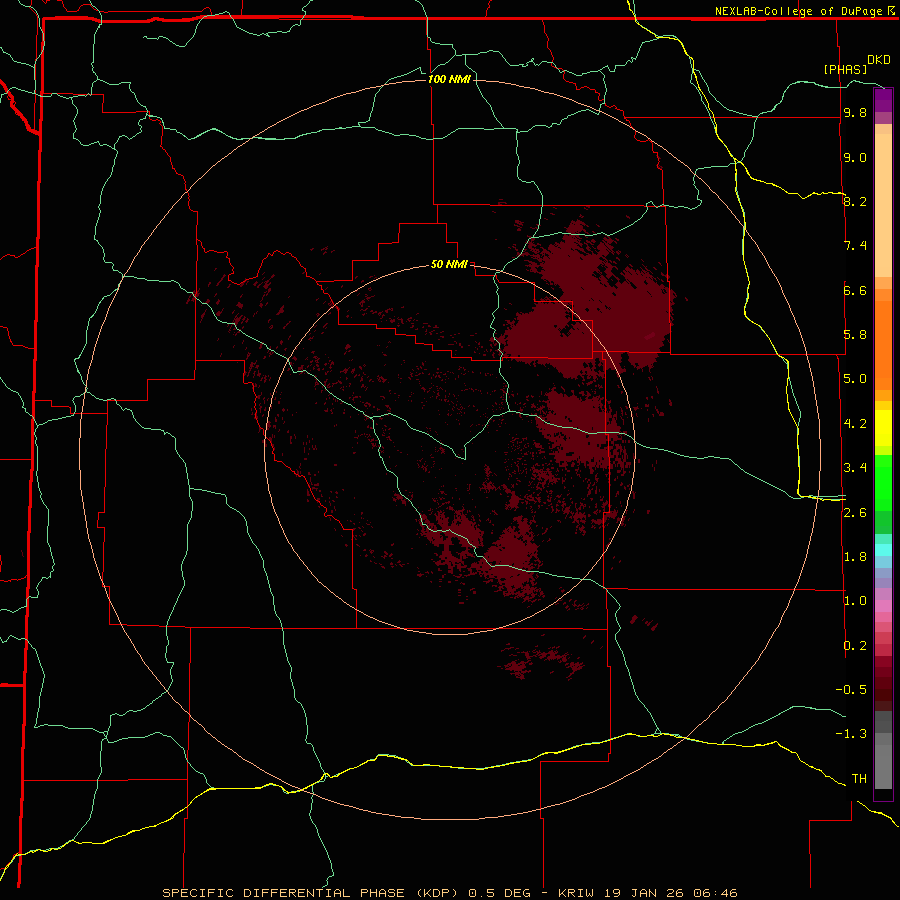The width and height of the screenshot is (900, 900).
Task: Click the 9.8 value on color scale
Action: (x=855, y=112)
